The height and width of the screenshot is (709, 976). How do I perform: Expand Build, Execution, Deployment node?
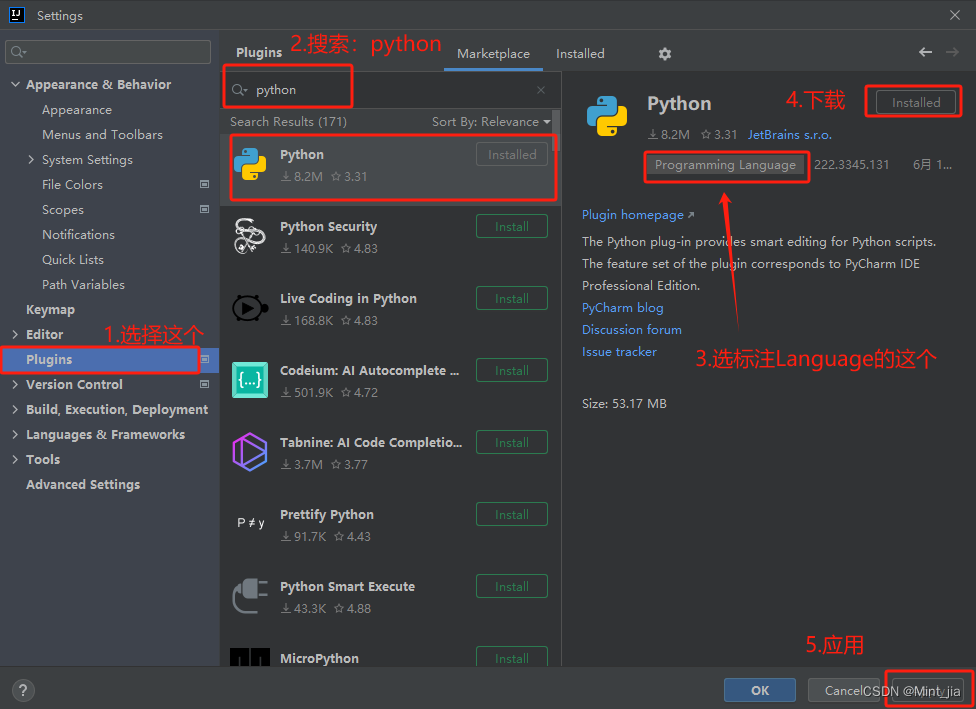(x=16, y=409)
